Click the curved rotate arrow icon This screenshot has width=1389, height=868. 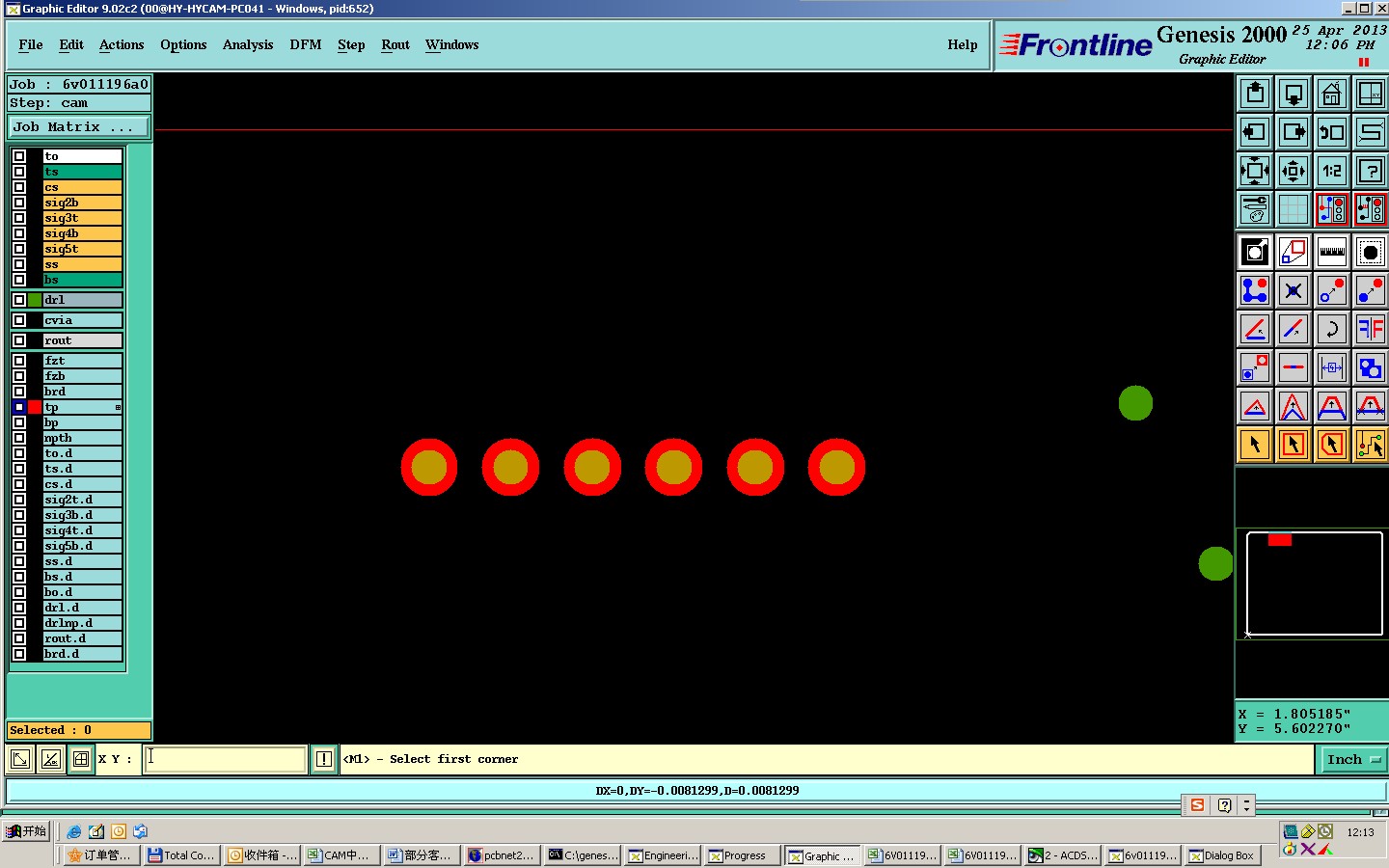point(1331,329)
